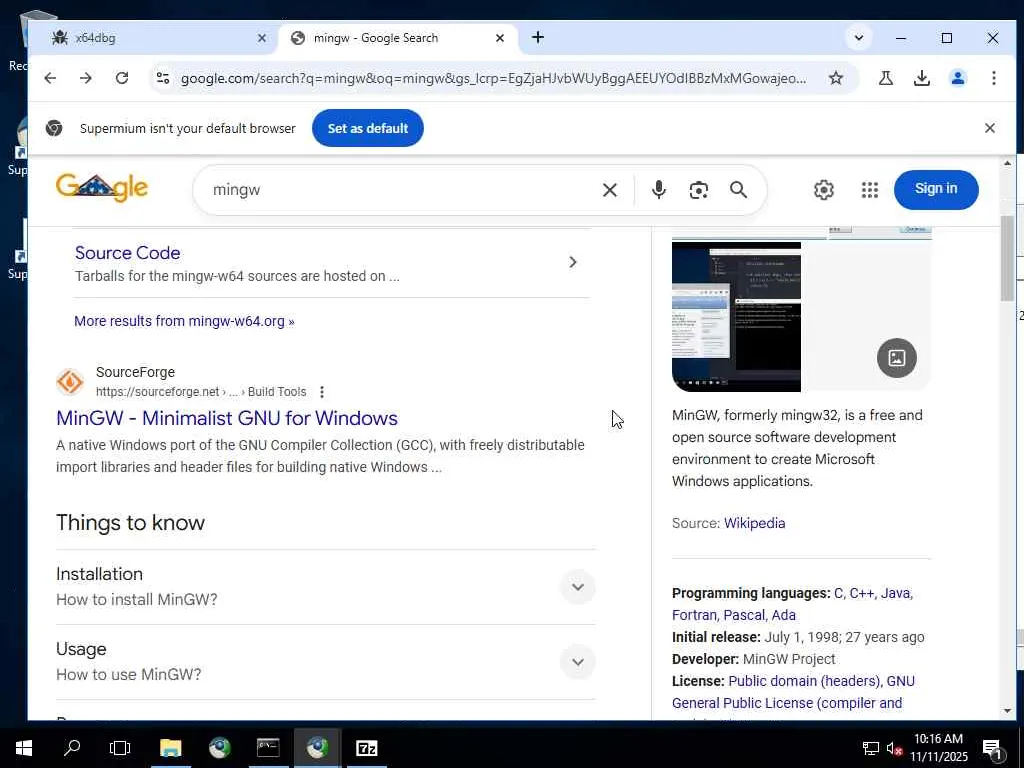Open the C++ language link
Screen dimensions: 1024x768
pyautogui.click(x=861, y=593)
